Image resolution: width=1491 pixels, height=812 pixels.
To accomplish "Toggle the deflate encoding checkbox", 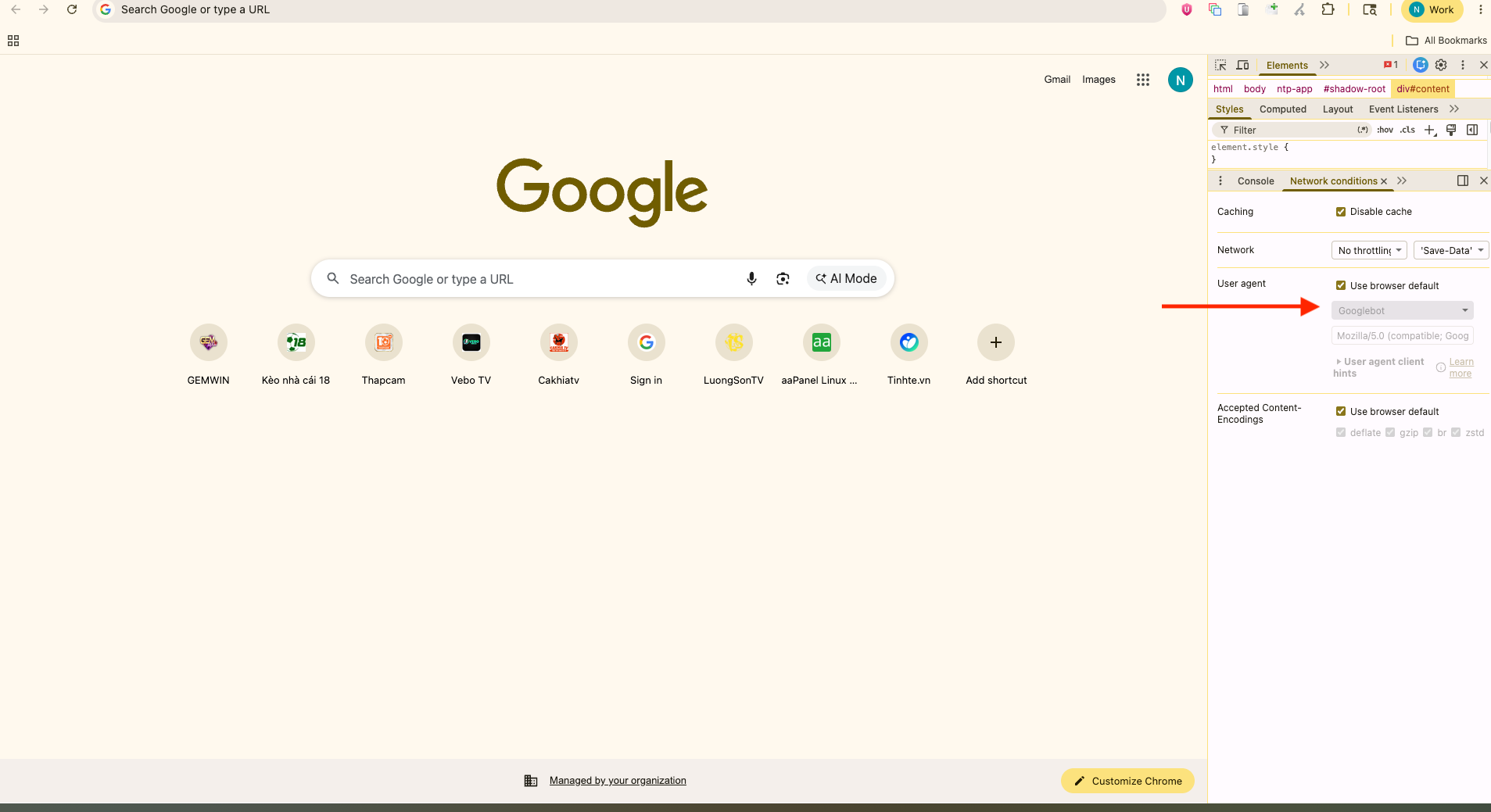I will (1341, 432).
